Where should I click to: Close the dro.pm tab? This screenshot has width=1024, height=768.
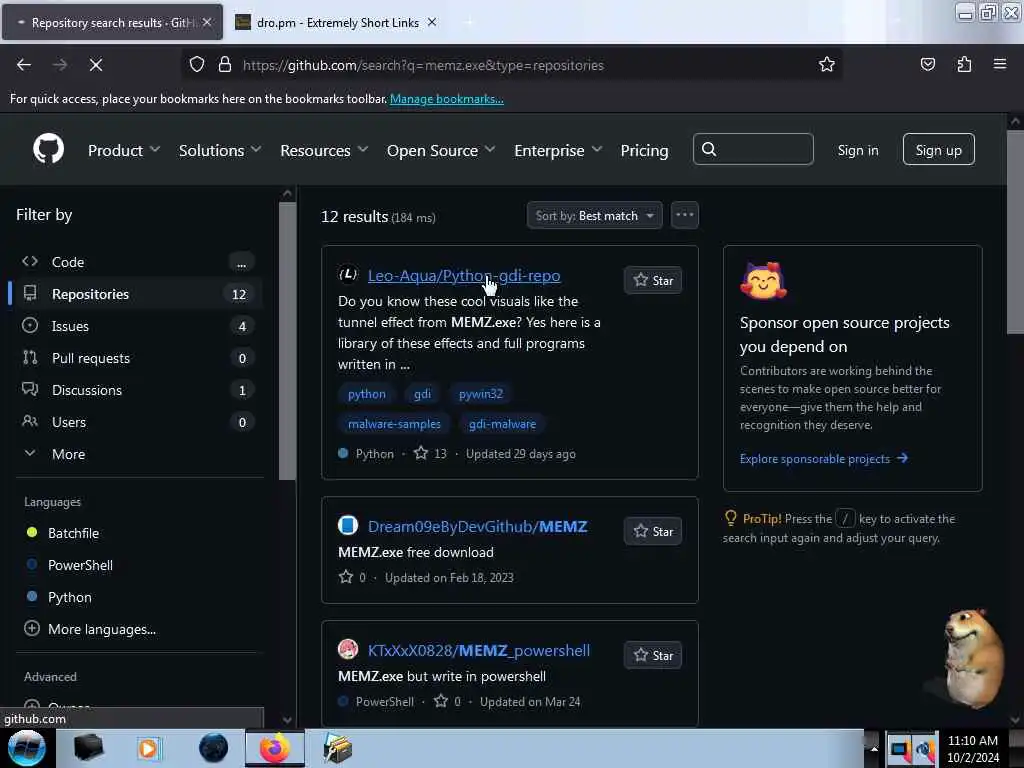pyautogui.click(x=432, y=22)
